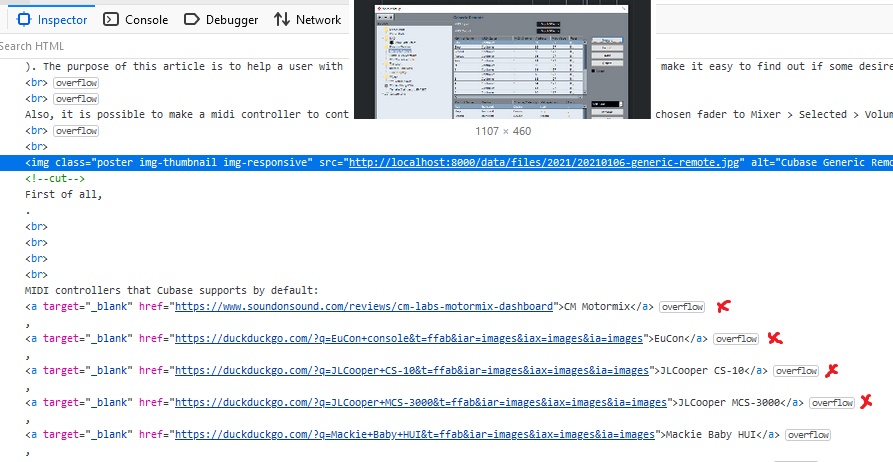Open the Console tab

[136, 19]
